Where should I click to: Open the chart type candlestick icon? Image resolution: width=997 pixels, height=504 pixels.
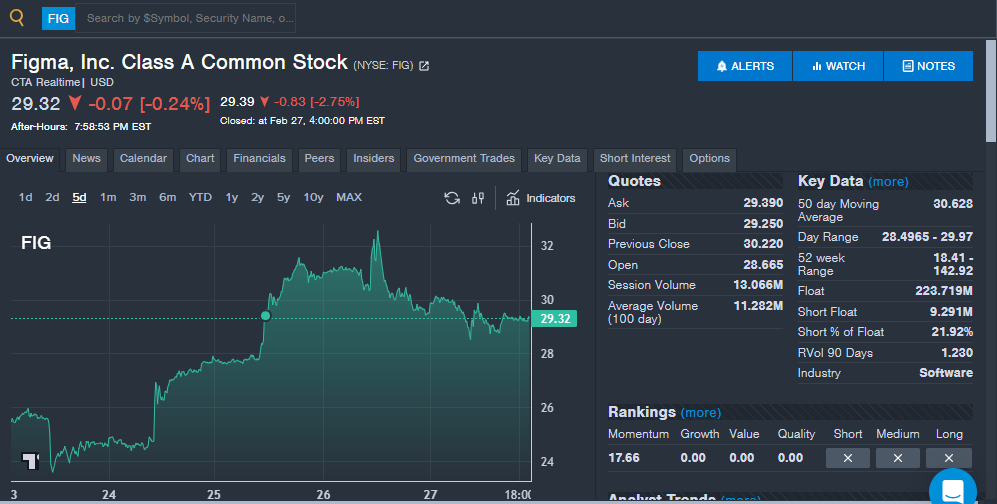[478, 198]
